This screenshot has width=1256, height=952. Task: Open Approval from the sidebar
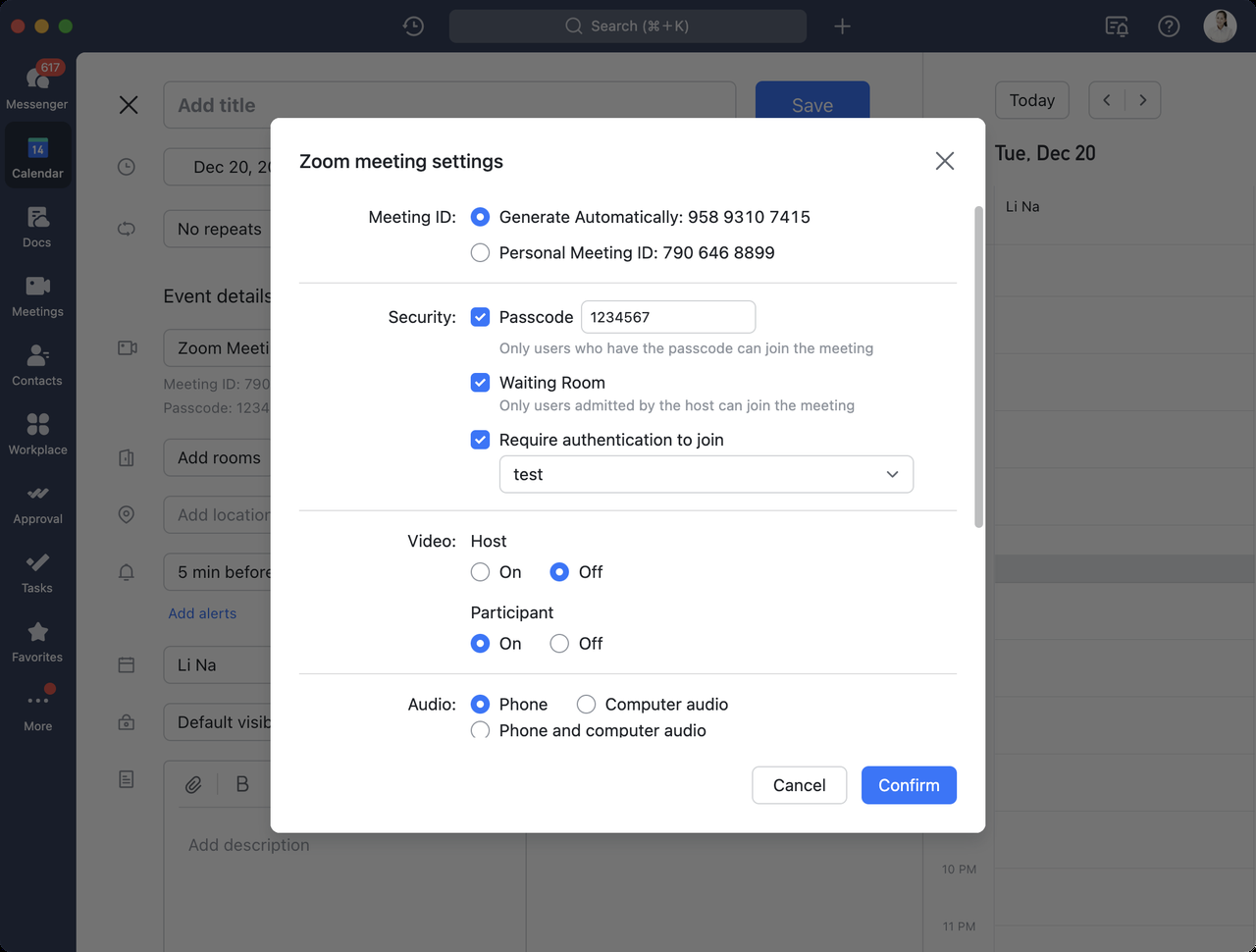tap(37, 502)
